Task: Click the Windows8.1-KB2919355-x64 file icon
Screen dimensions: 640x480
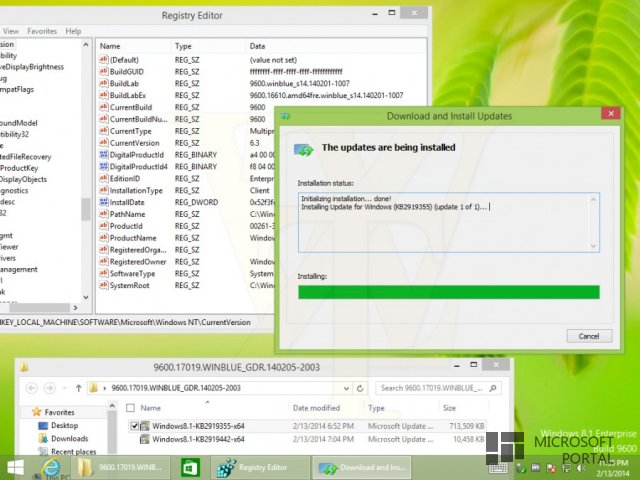Action: point(144,426)
